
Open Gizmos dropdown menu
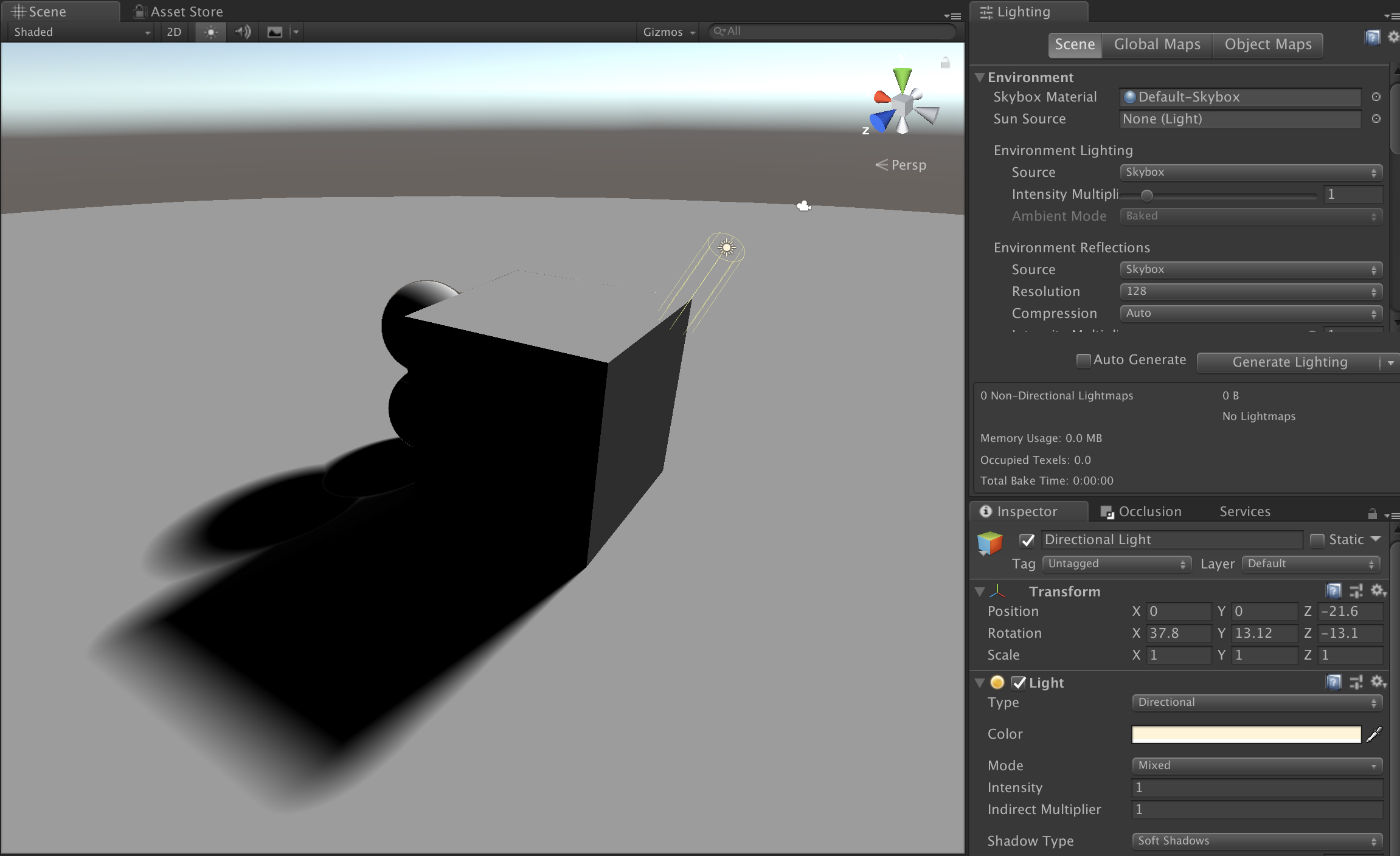click(x=669, y=32)
